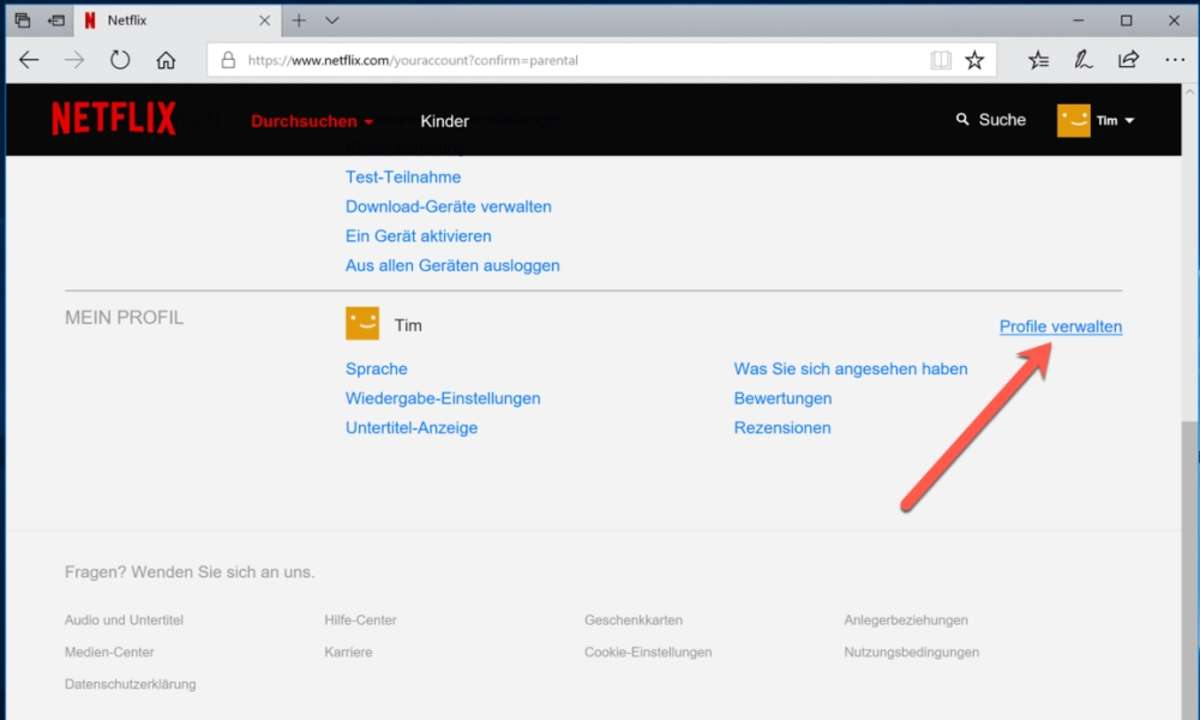Viewport: 1200px width, 720px height.
Task: Click Aus allen Geräten ausloggen
Action: coord(452,266)
